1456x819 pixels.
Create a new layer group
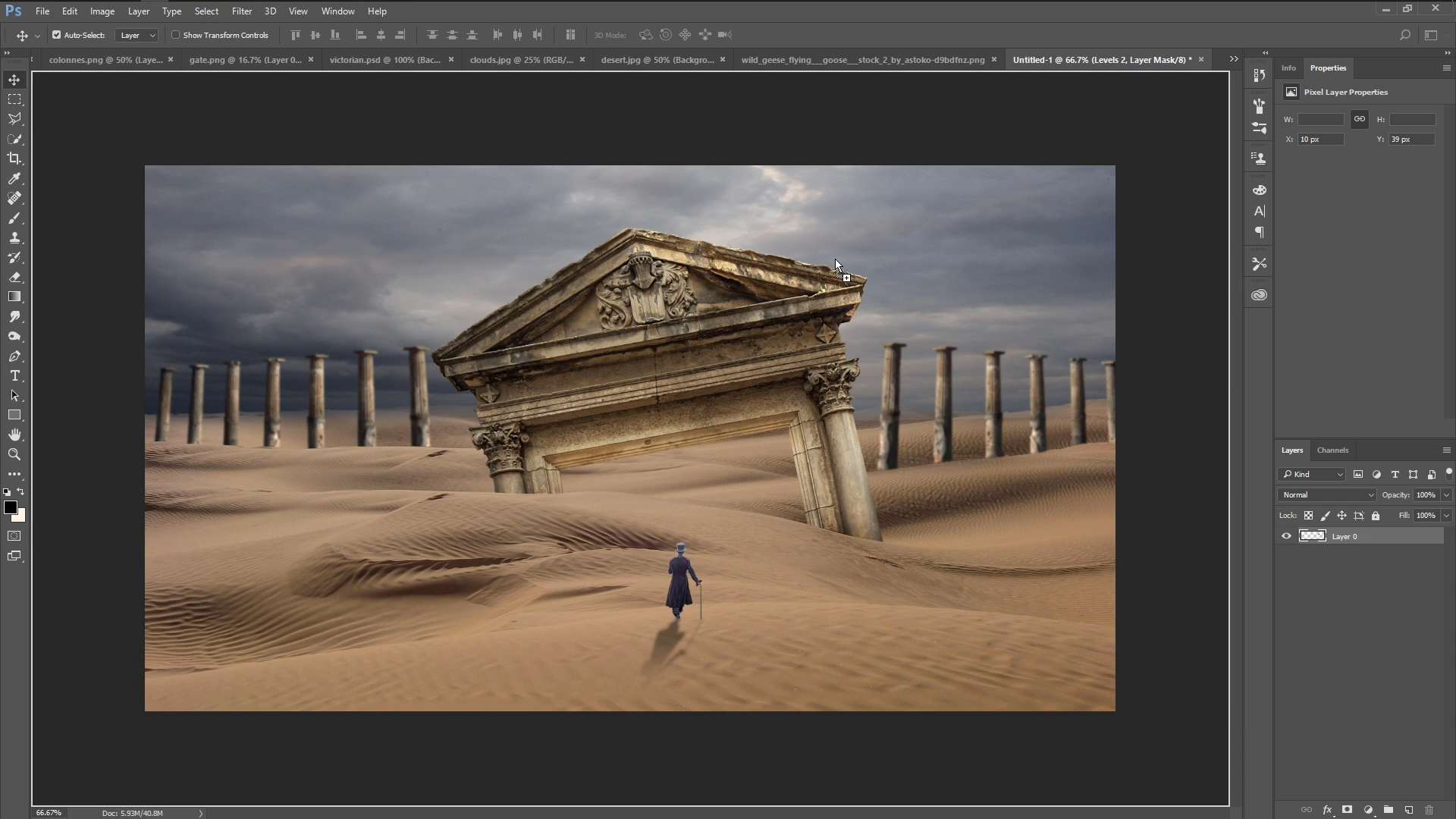pos(1388,810)
